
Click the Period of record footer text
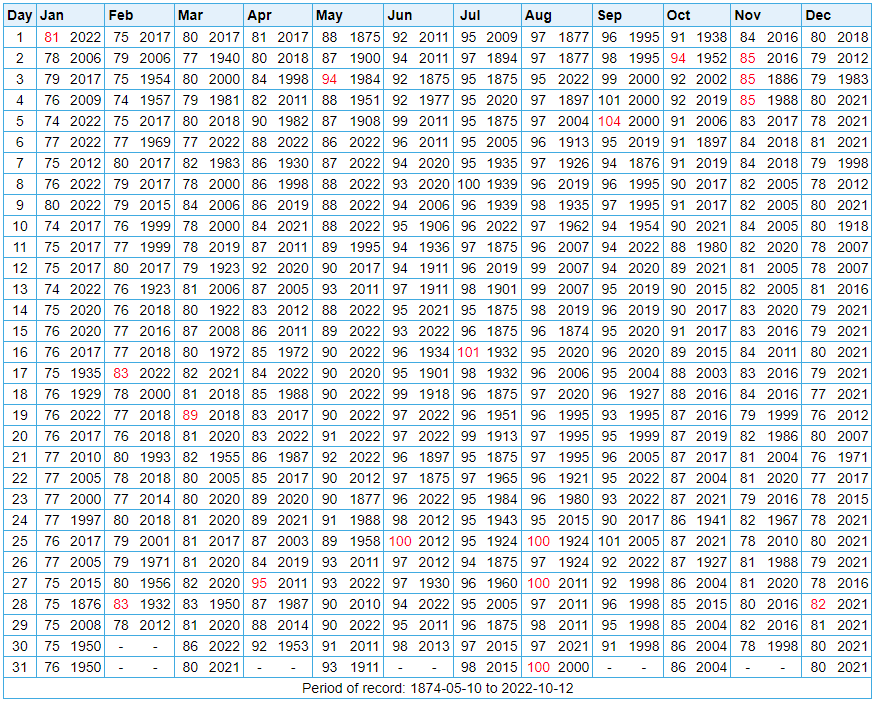(x=437, y=688)
